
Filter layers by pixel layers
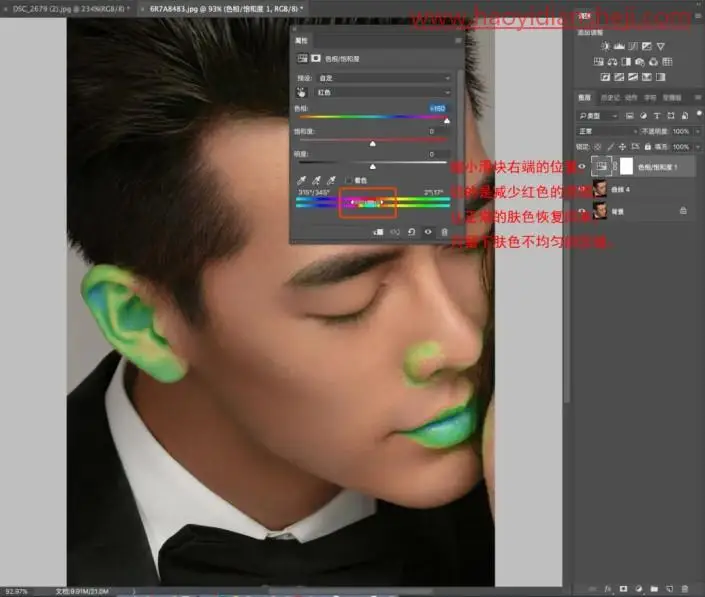[629, 116]
